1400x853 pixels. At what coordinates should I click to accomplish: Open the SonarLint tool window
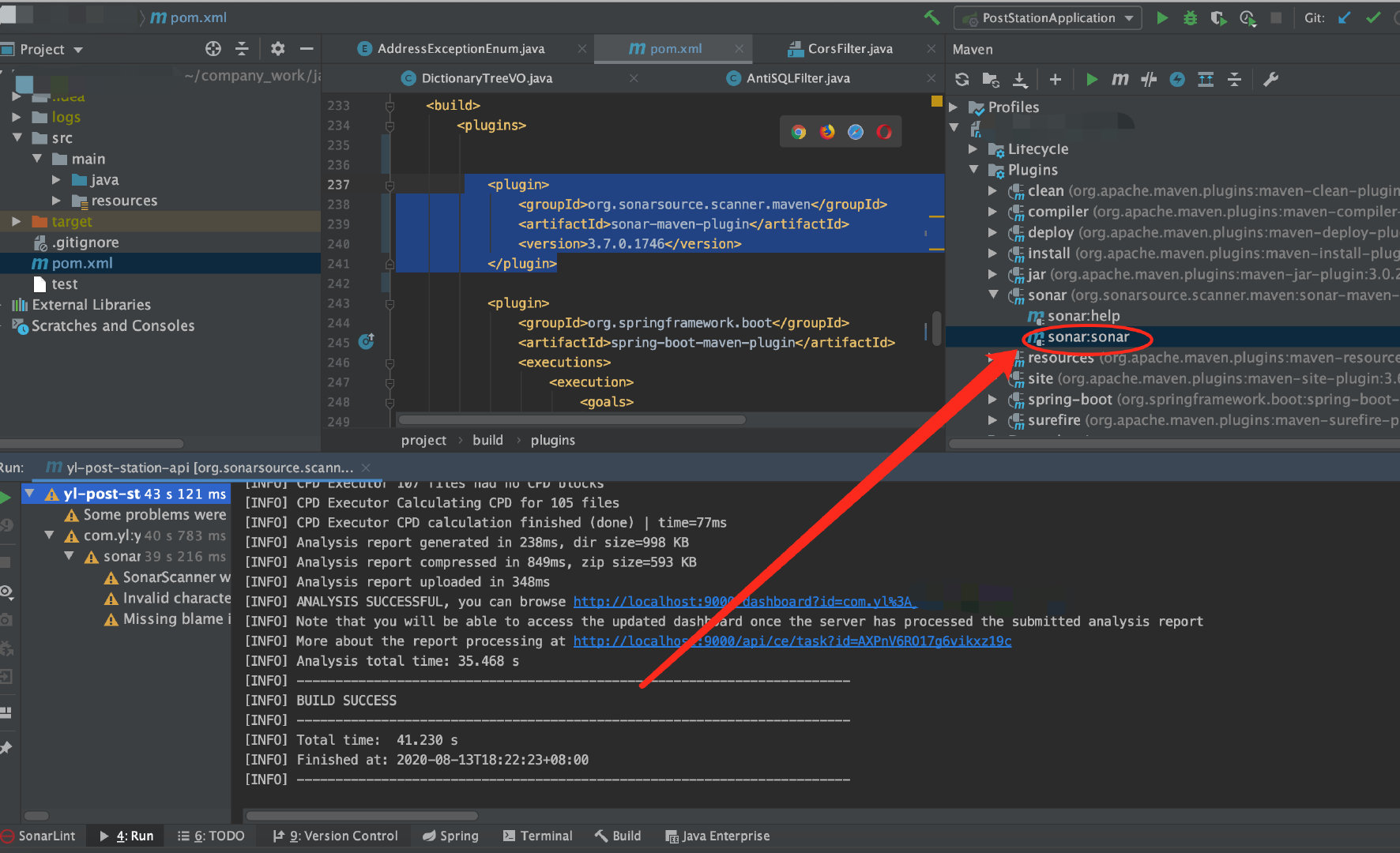[39, 836]
